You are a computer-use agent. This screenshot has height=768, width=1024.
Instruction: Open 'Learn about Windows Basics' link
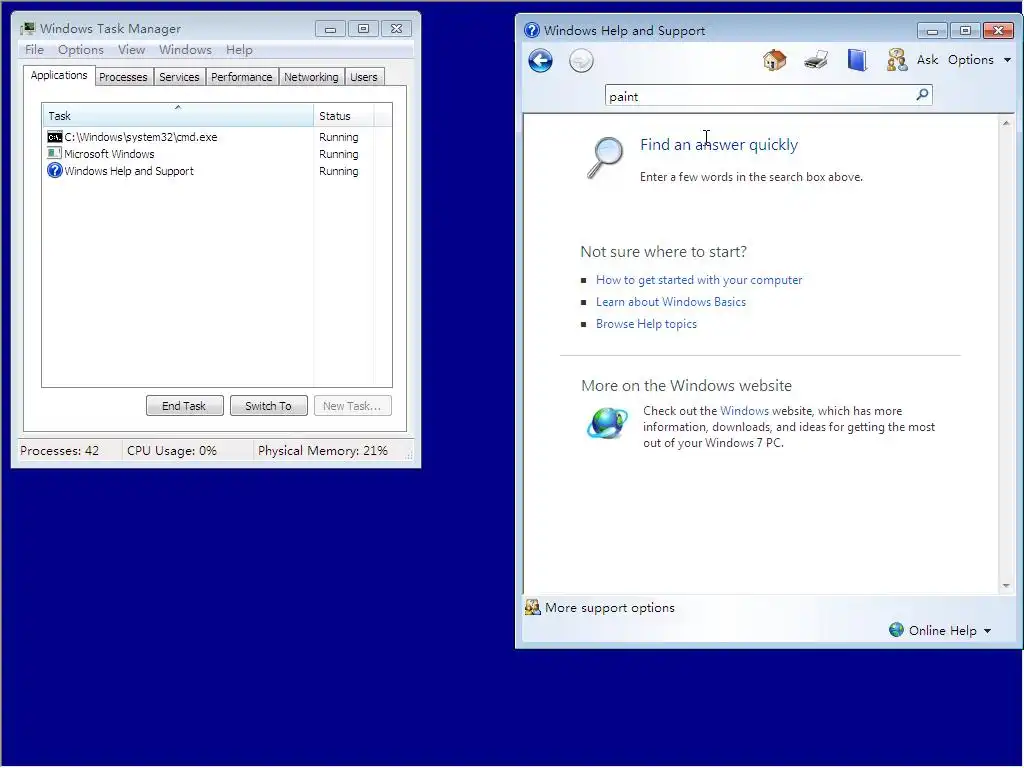pos(671,302)
